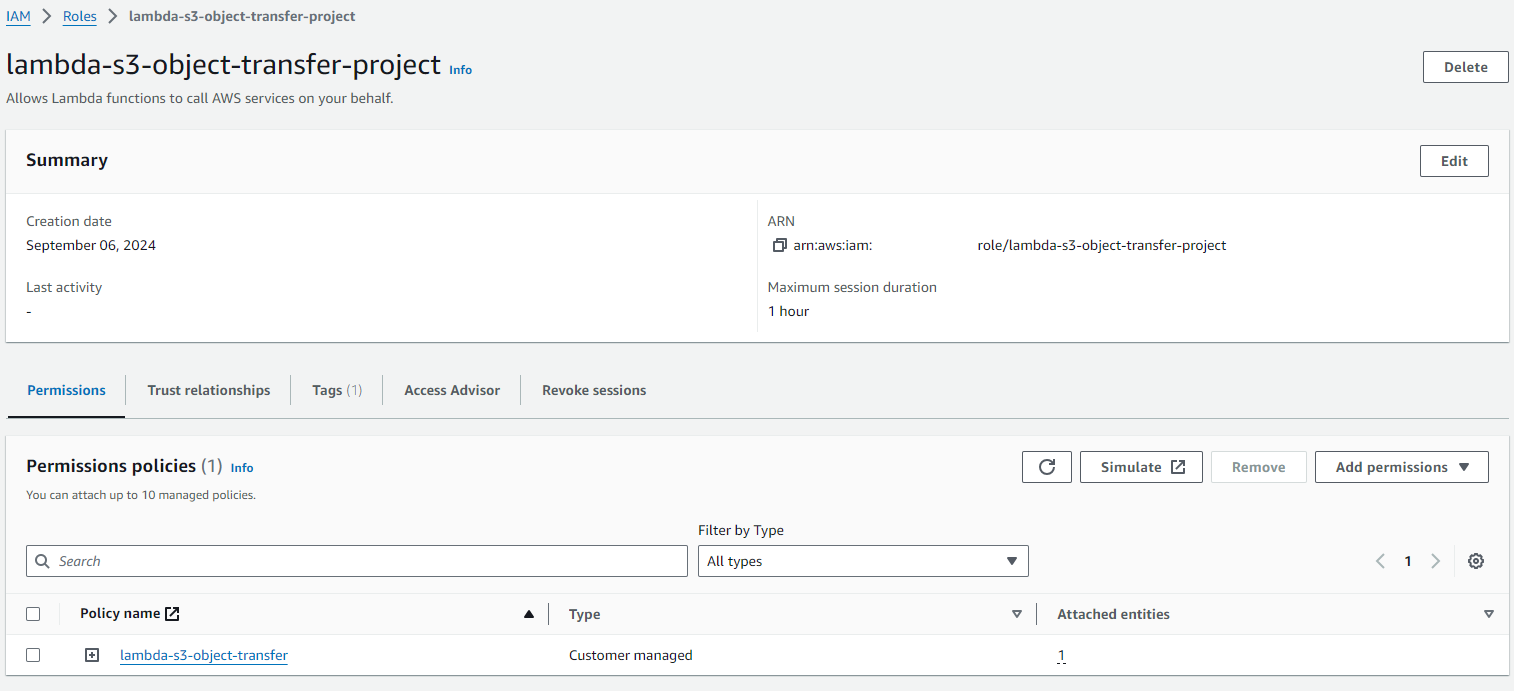Expand the lambda-s3-object-transfer policy row
This screenshot has width=1514, height=691.
tap(92, 655)
